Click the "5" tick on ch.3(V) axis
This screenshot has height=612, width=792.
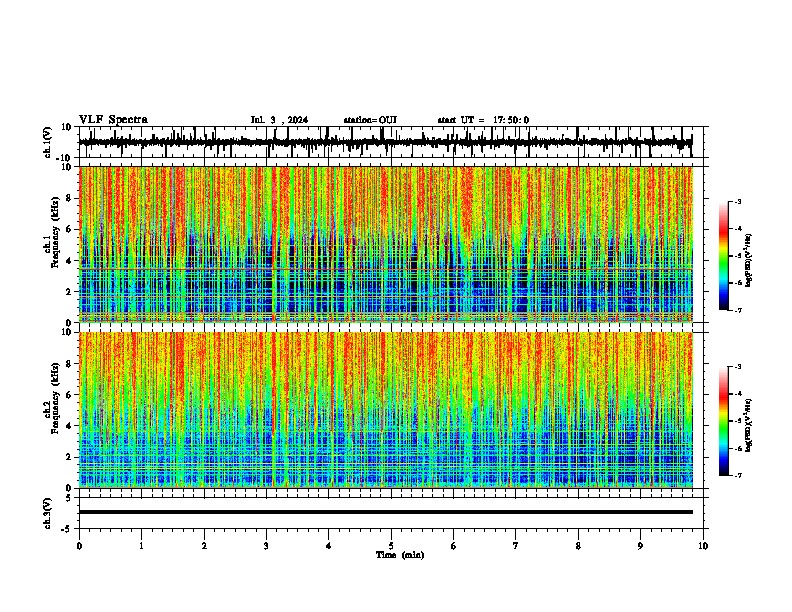[x=69, y=497]
